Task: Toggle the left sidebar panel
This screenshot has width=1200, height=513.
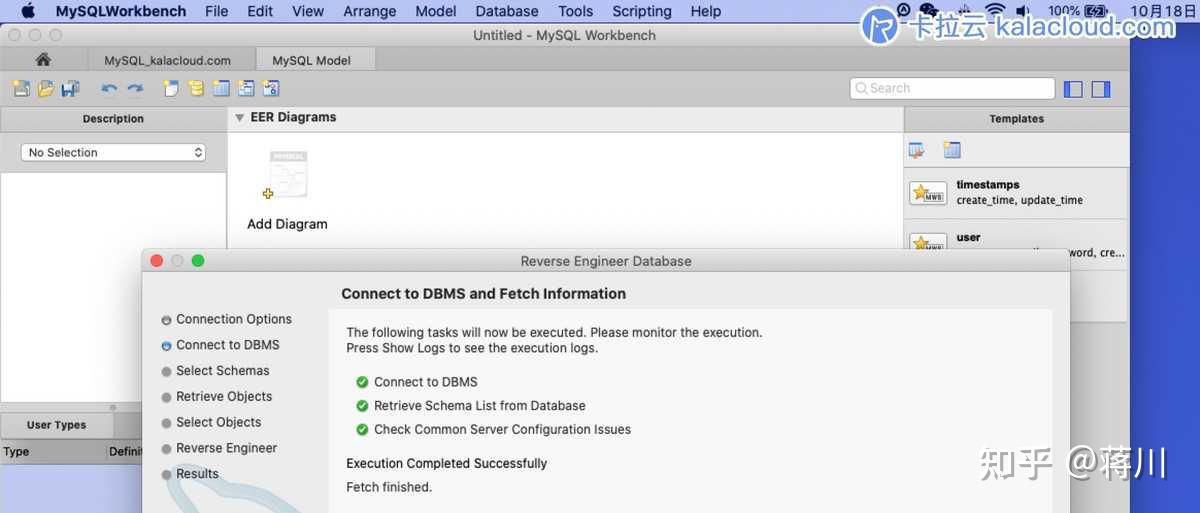Action: pos(1074,89)
